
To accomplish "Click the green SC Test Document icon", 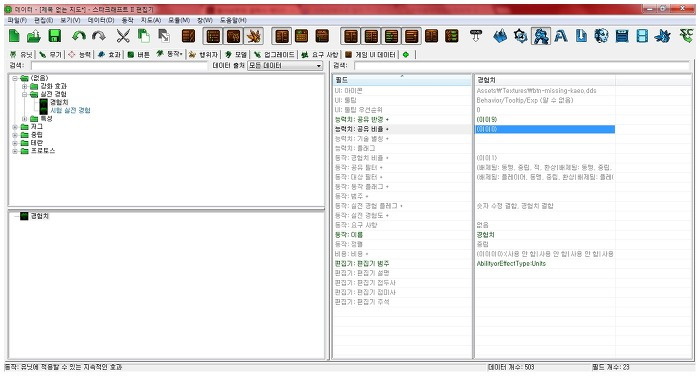I will tap(686, 36).
